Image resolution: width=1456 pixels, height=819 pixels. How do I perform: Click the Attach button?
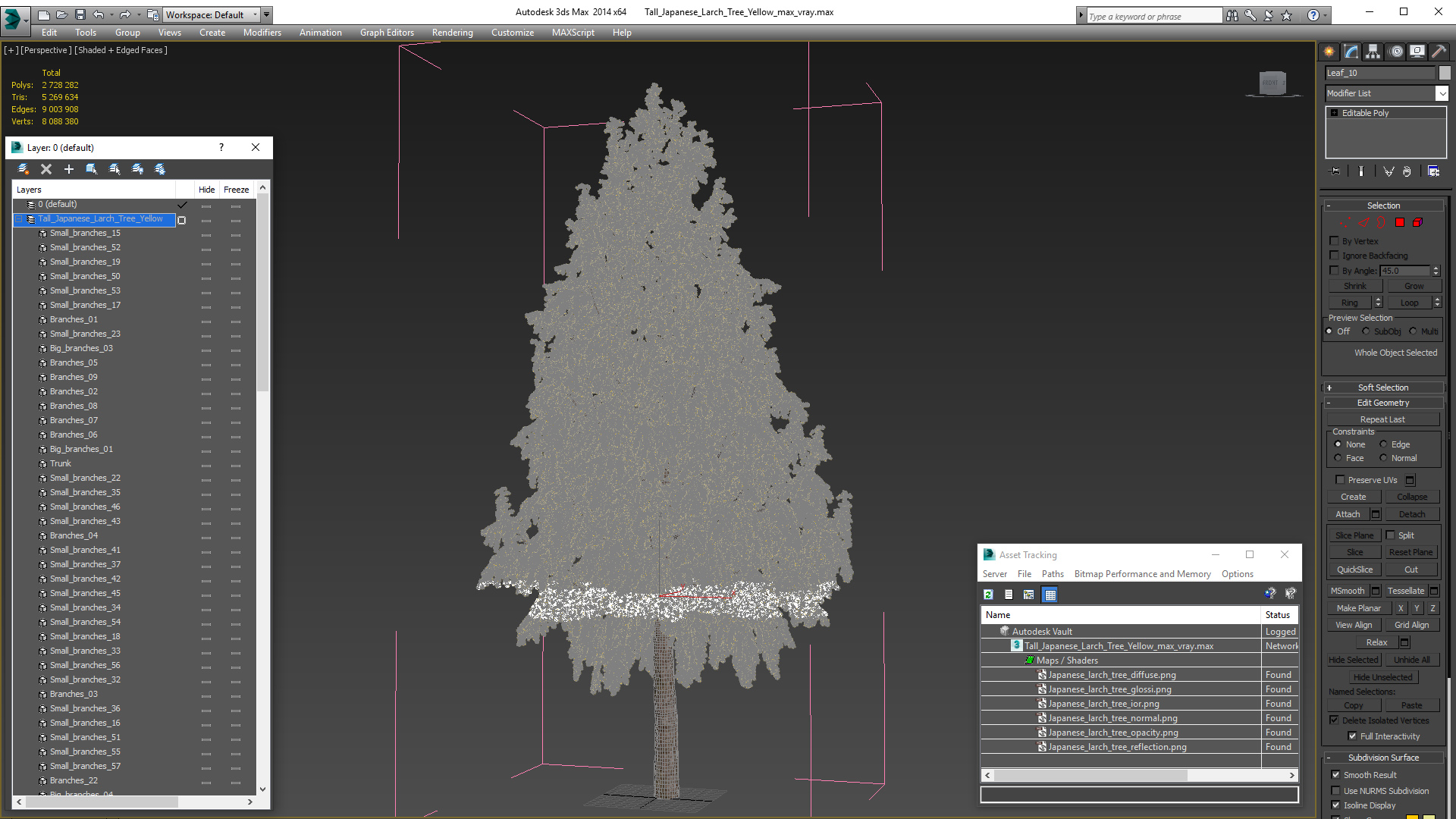[1348, 514]
